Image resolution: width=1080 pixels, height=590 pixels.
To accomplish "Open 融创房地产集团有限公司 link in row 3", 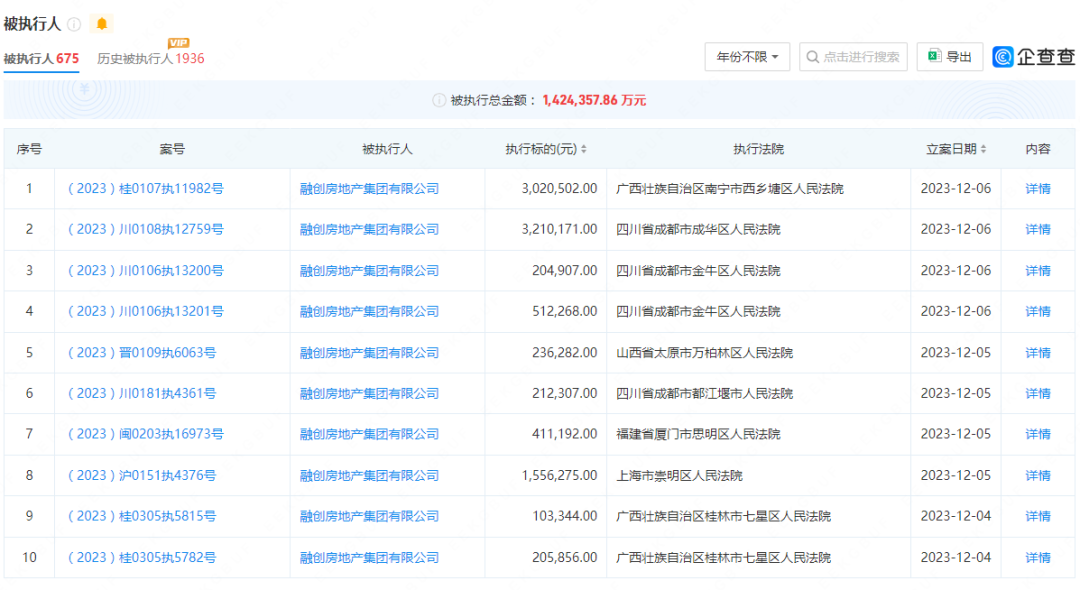I will point(369,271).
